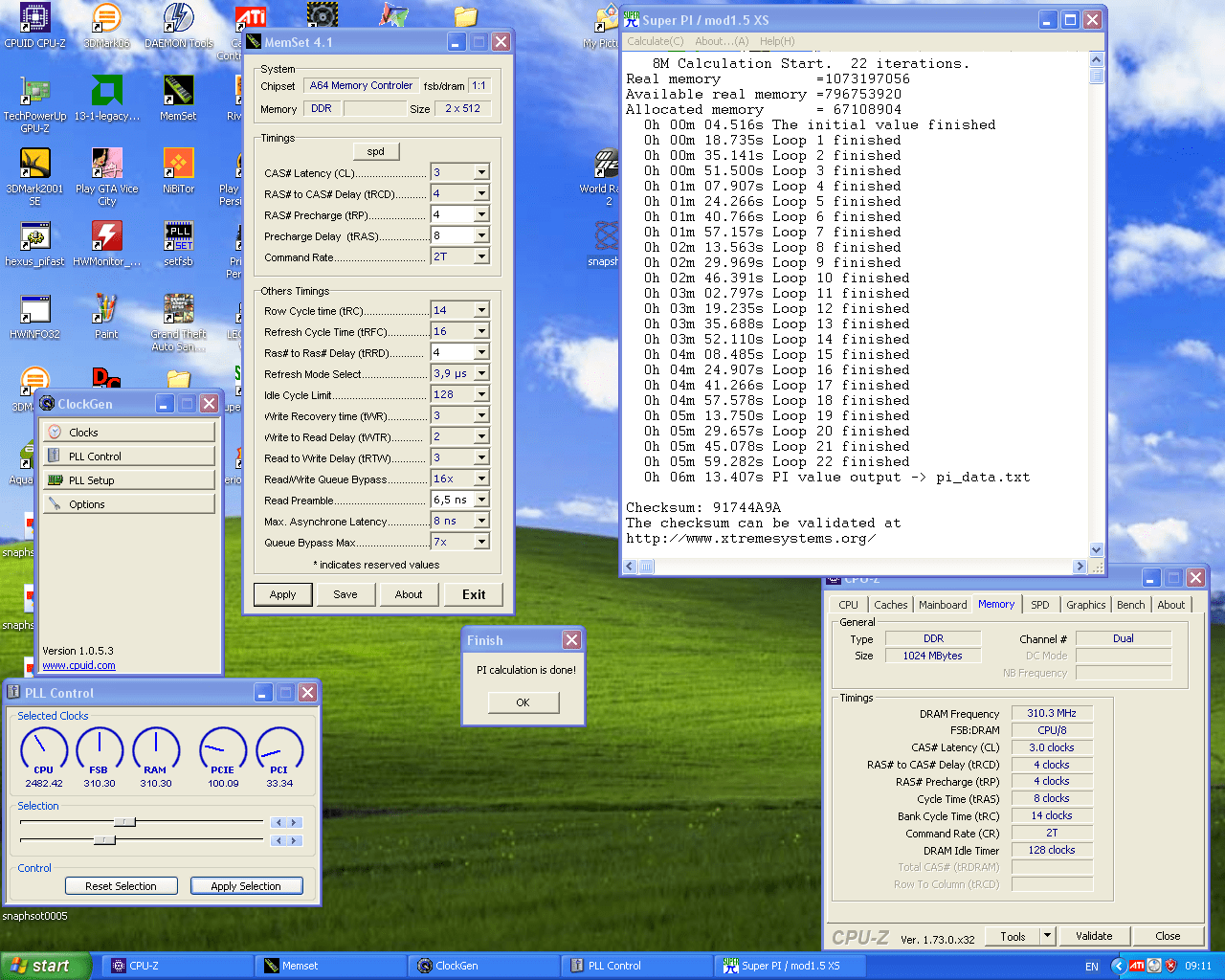Click ClockGen Options checkmark icon
This screenshot has width=1225, height=980.
coord(55,504)
